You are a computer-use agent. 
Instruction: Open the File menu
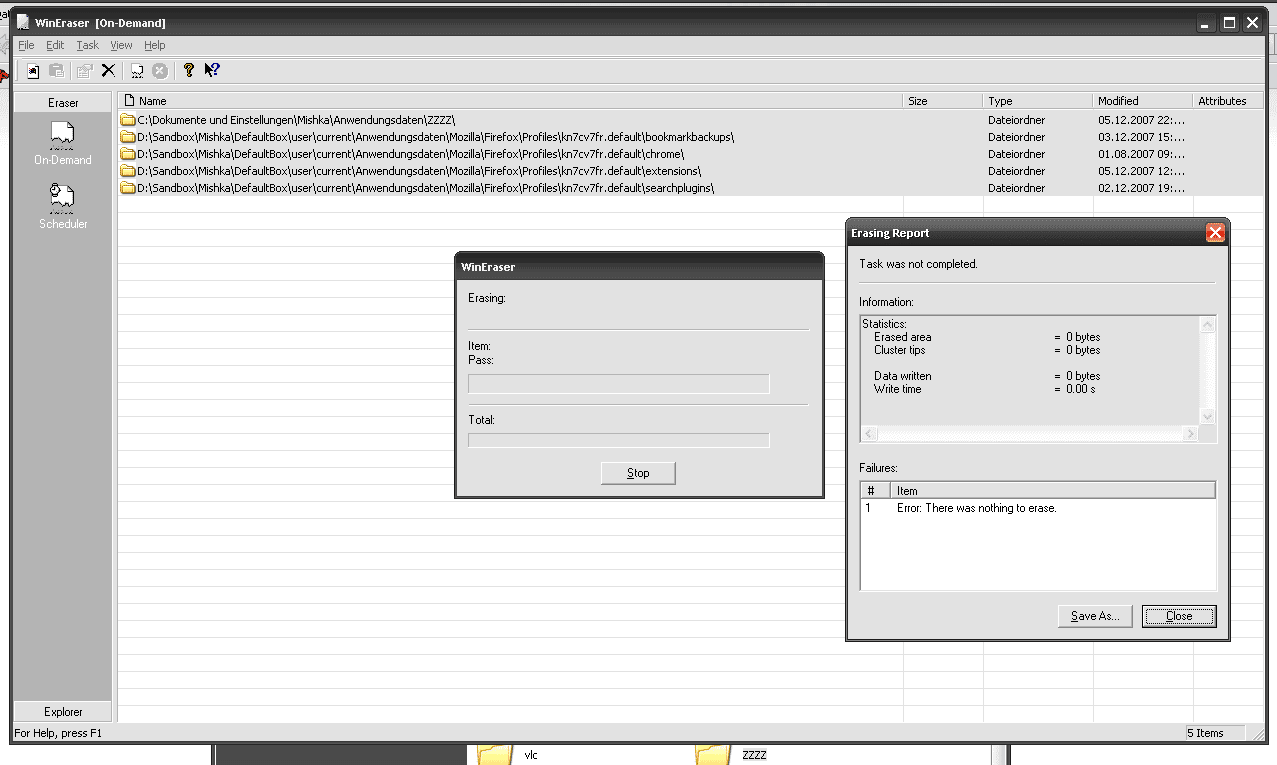26,45
